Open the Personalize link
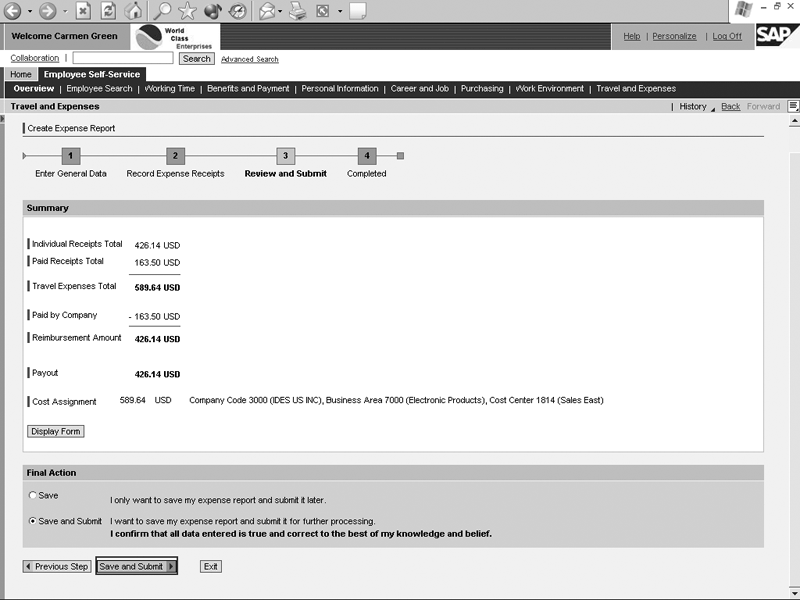 [674, 36]
